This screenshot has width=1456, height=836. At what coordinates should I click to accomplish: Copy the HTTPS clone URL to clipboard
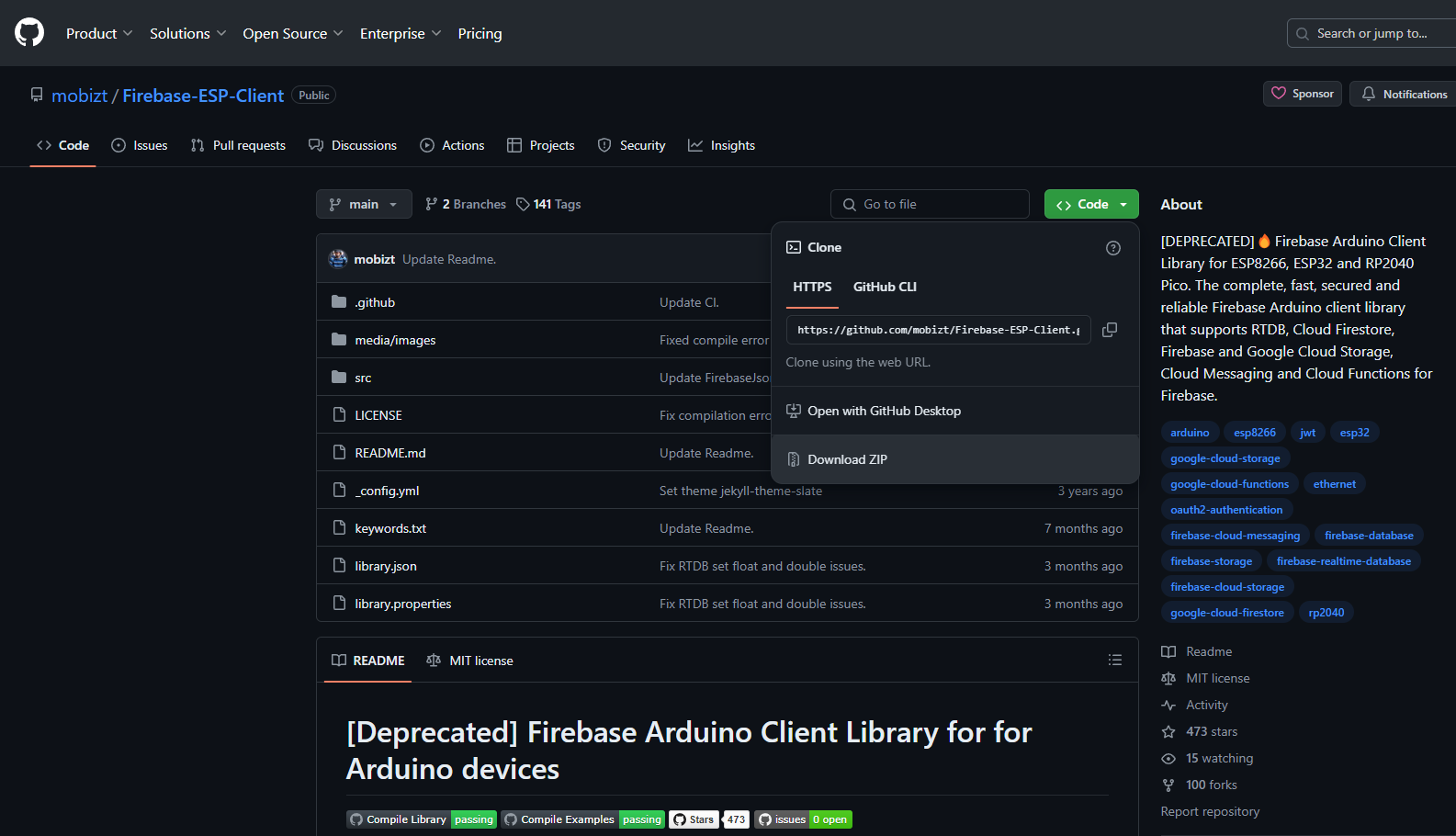pyautogui.click(x=1110, y=330)
